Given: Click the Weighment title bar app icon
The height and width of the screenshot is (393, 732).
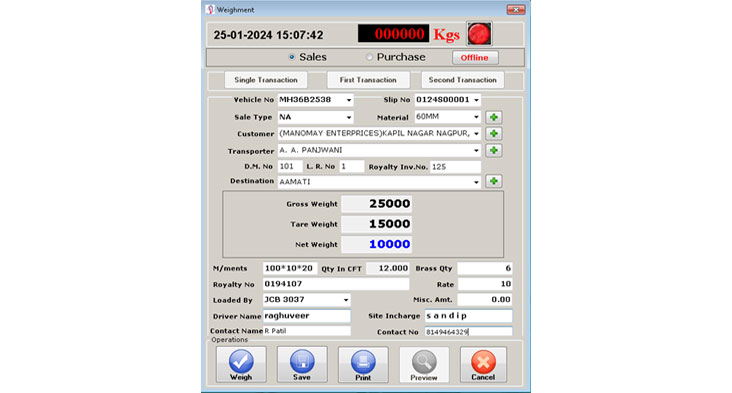Looking at the screenshot, I should 210,9.
